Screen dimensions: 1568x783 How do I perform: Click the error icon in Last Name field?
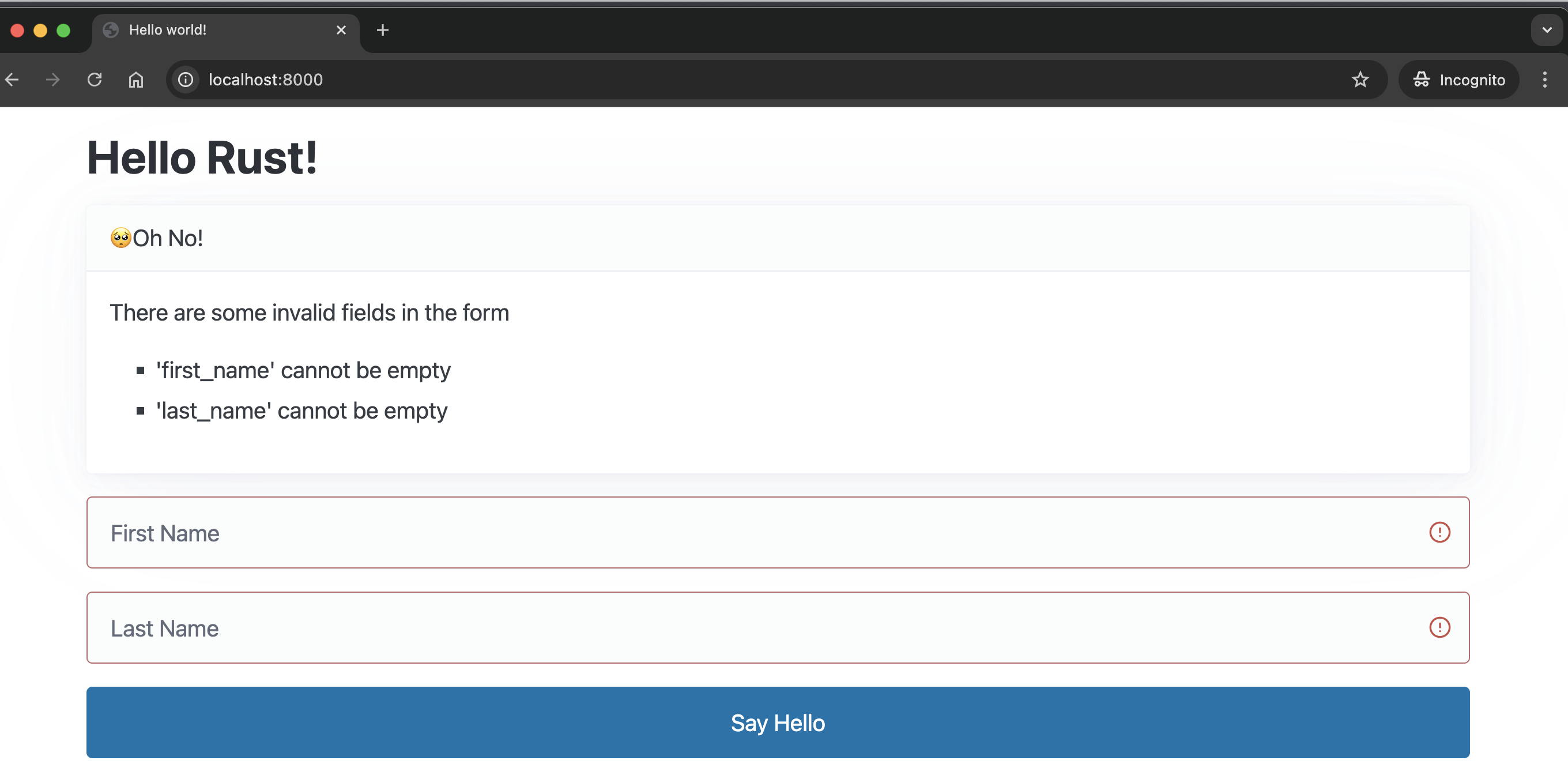click(1439, 627)
